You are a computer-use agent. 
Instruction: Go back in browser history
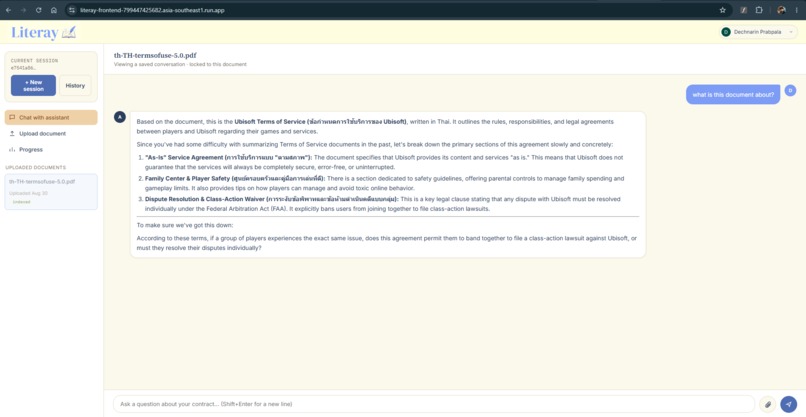tap(8, 10)
